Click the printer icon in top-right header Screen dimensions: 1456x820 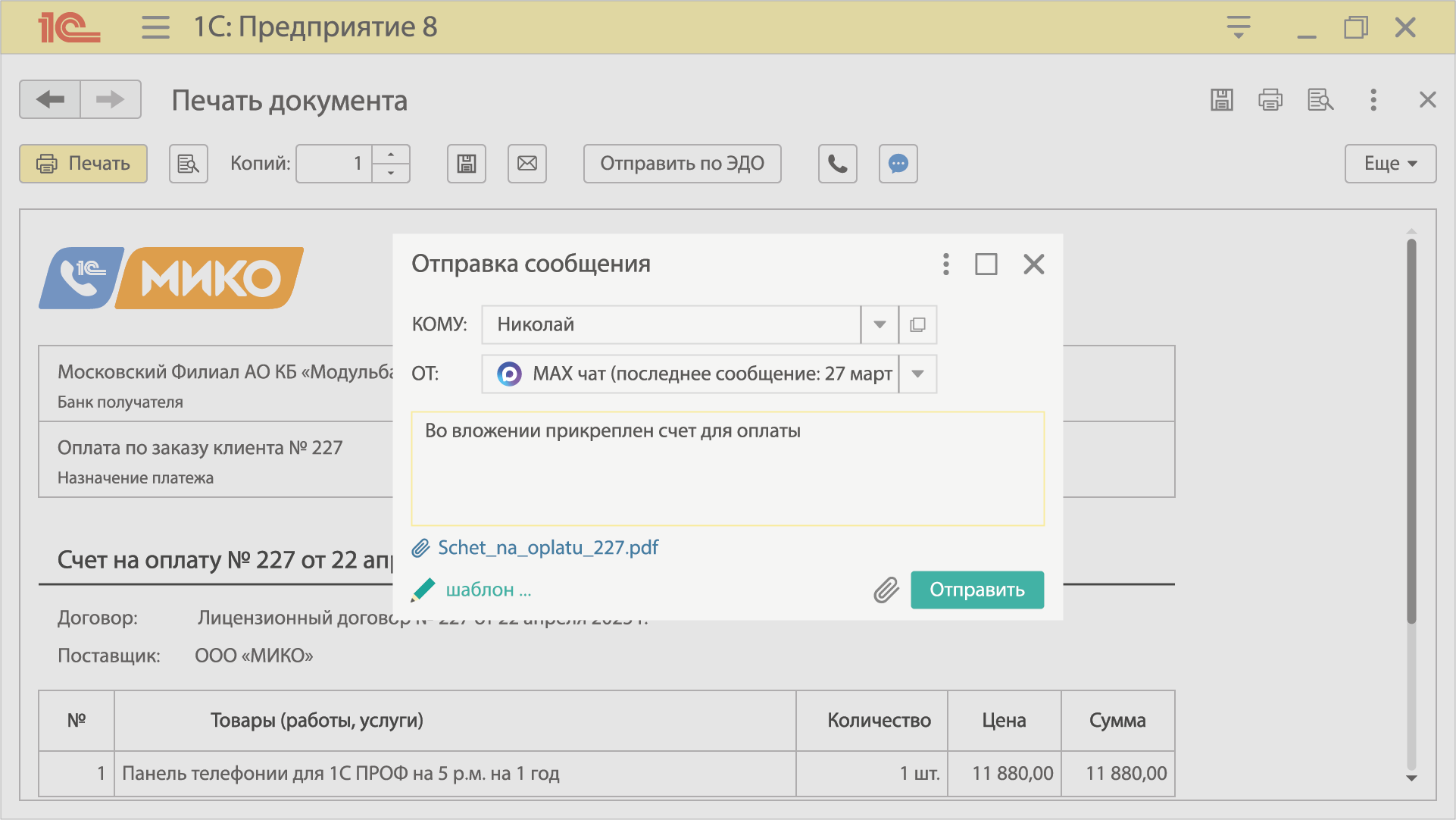point(1270,100)
